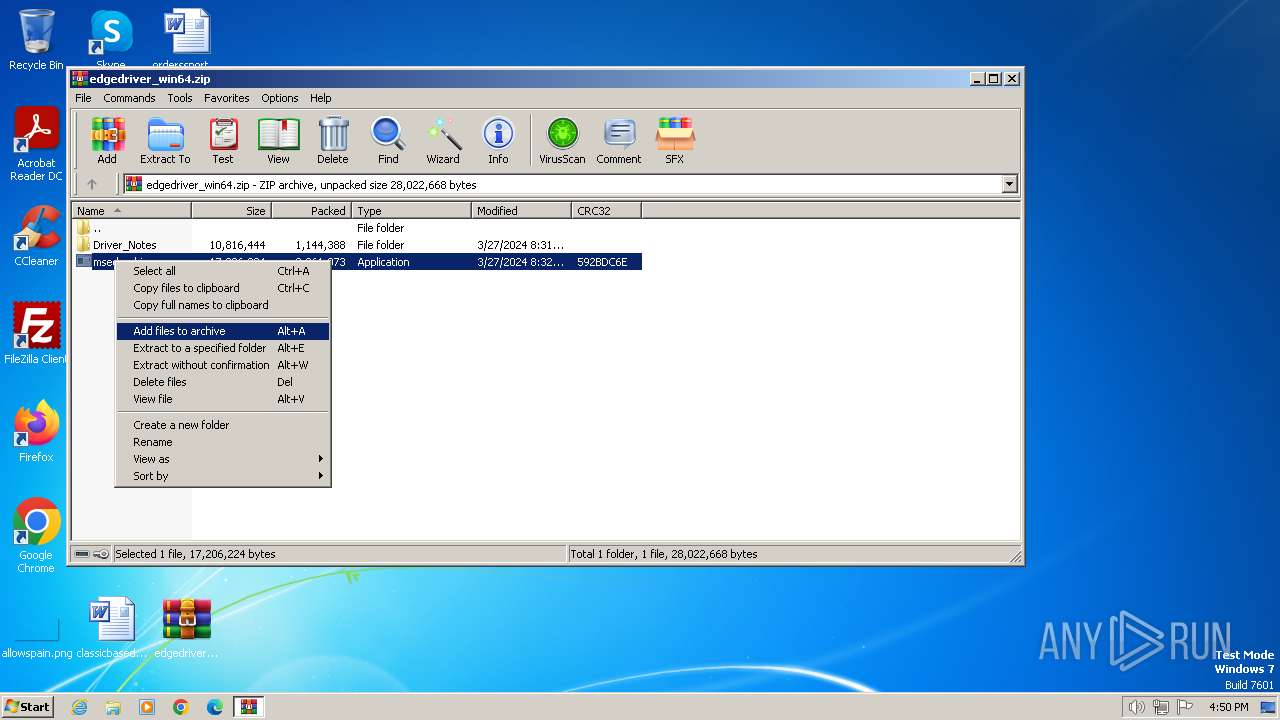
Task: Open the Commands menu
Action: pos(129,98)
